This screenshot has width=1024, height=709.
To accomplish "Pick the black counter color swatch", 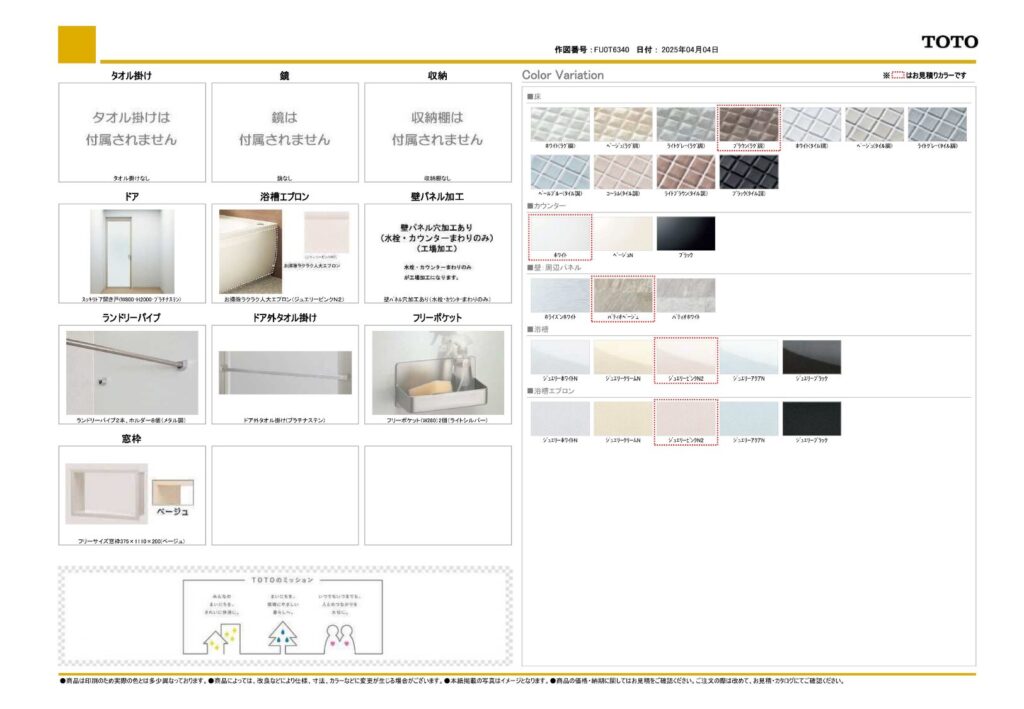I will click(685, 234).
